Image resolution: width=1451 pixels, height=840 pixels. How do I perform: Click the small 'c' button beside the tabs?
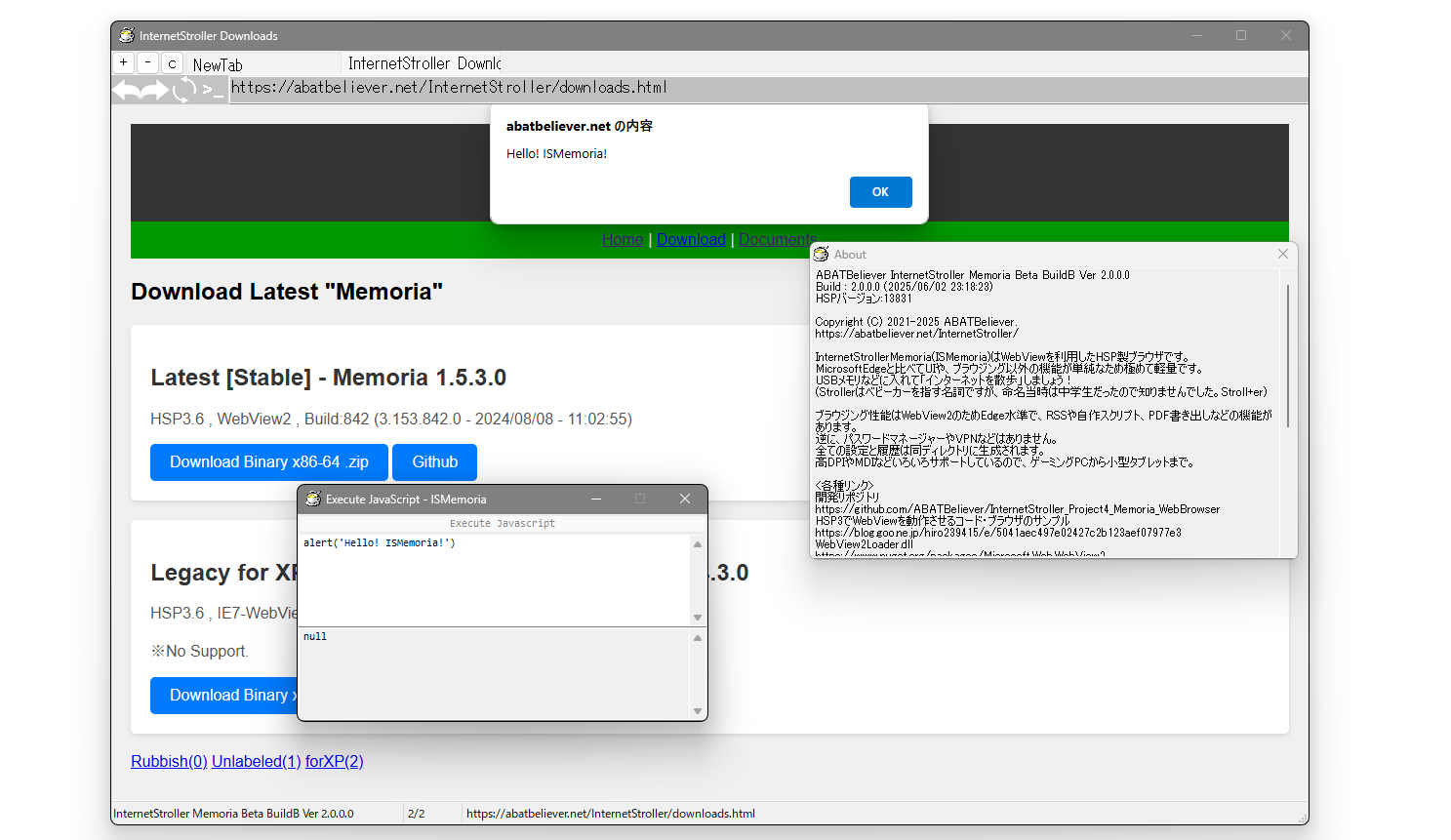[172, 63]
